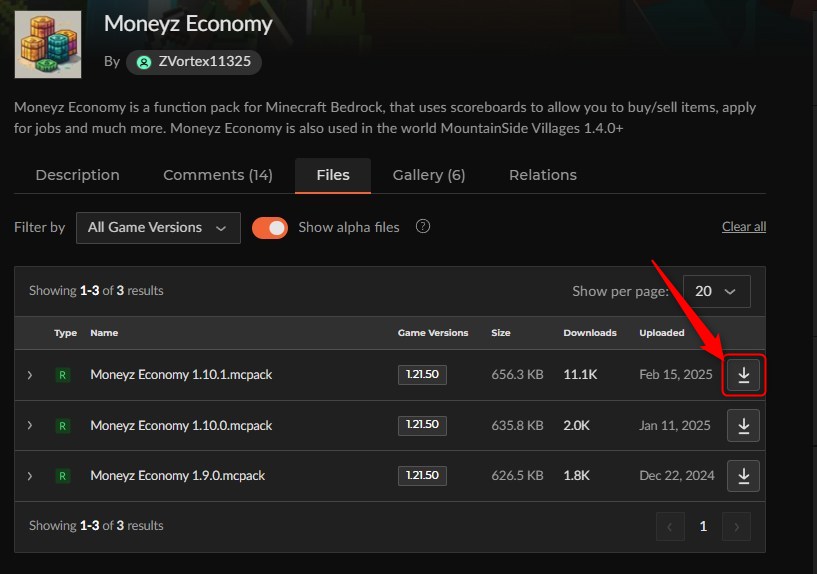The width and height of the screenshot is (817, 574).
Task: Expand the Moneyz Economy 1.10.0.mcpack row
Action: pyautogui.click(x=30, y=426)
